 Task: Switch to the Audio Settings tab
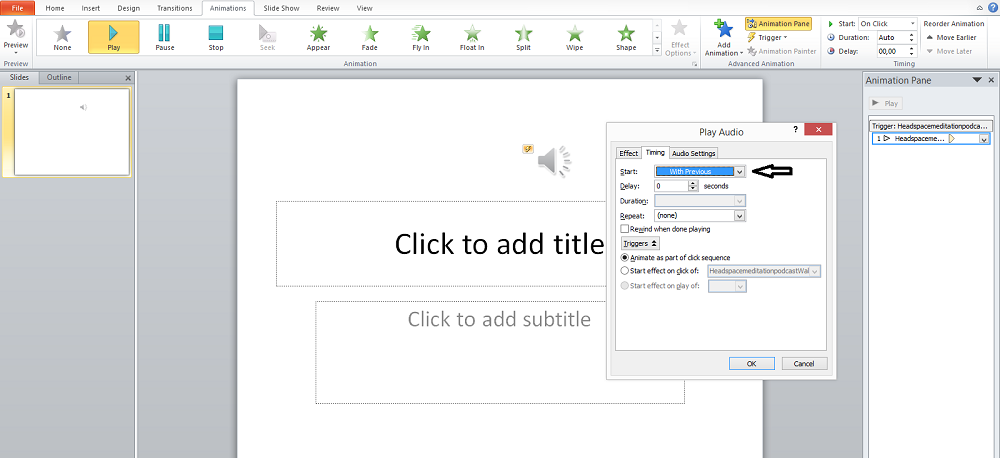(x=693, y=153)
